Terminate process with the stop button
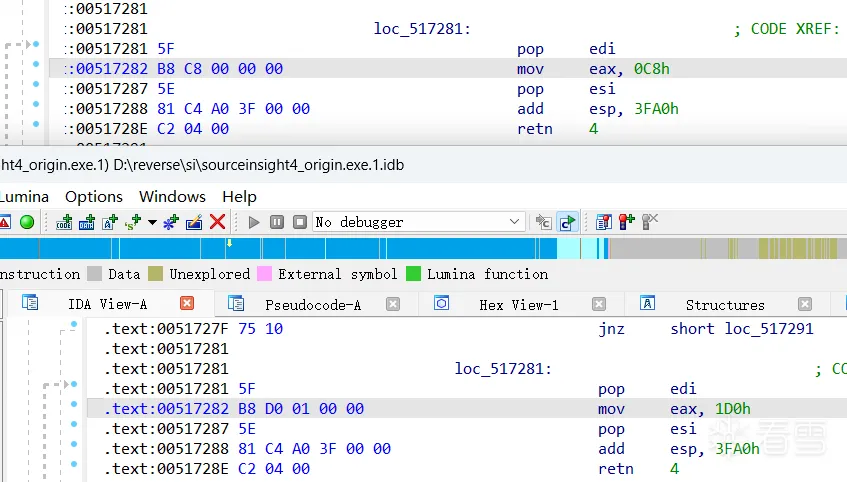 pyautogui.click(x=300, y=222)
